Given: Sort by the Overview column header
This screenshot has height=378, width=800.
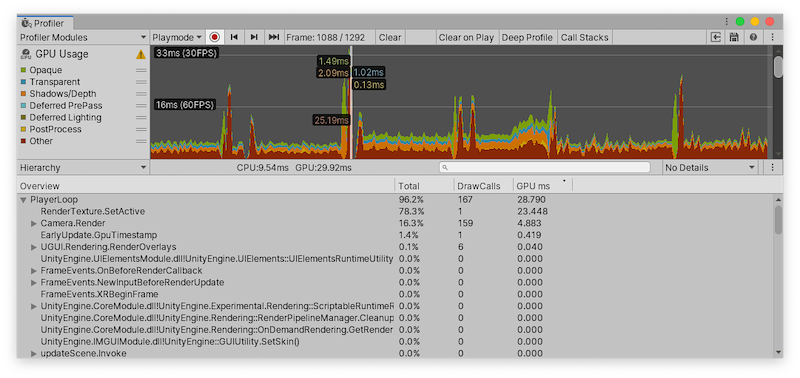Looking at the screenshot, I should coord(206,186).
